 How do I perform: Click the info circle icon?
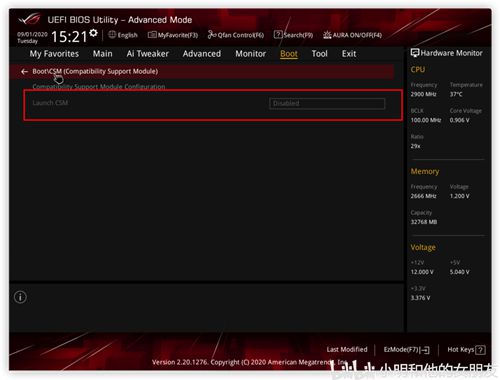click(20, 297)
